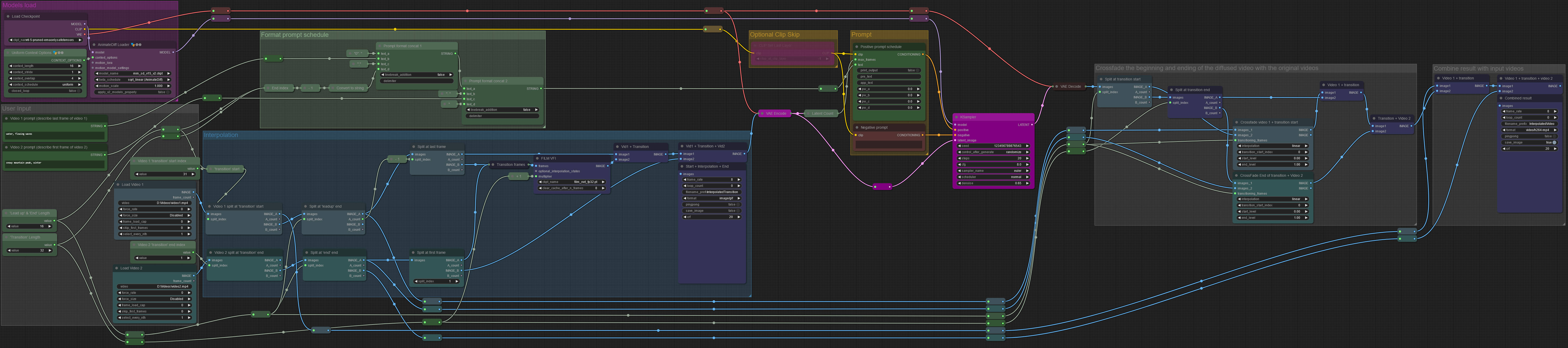Collapse the KSampler node via its title dot
This screenshot has width=1568, height=348.
[956, 117]
